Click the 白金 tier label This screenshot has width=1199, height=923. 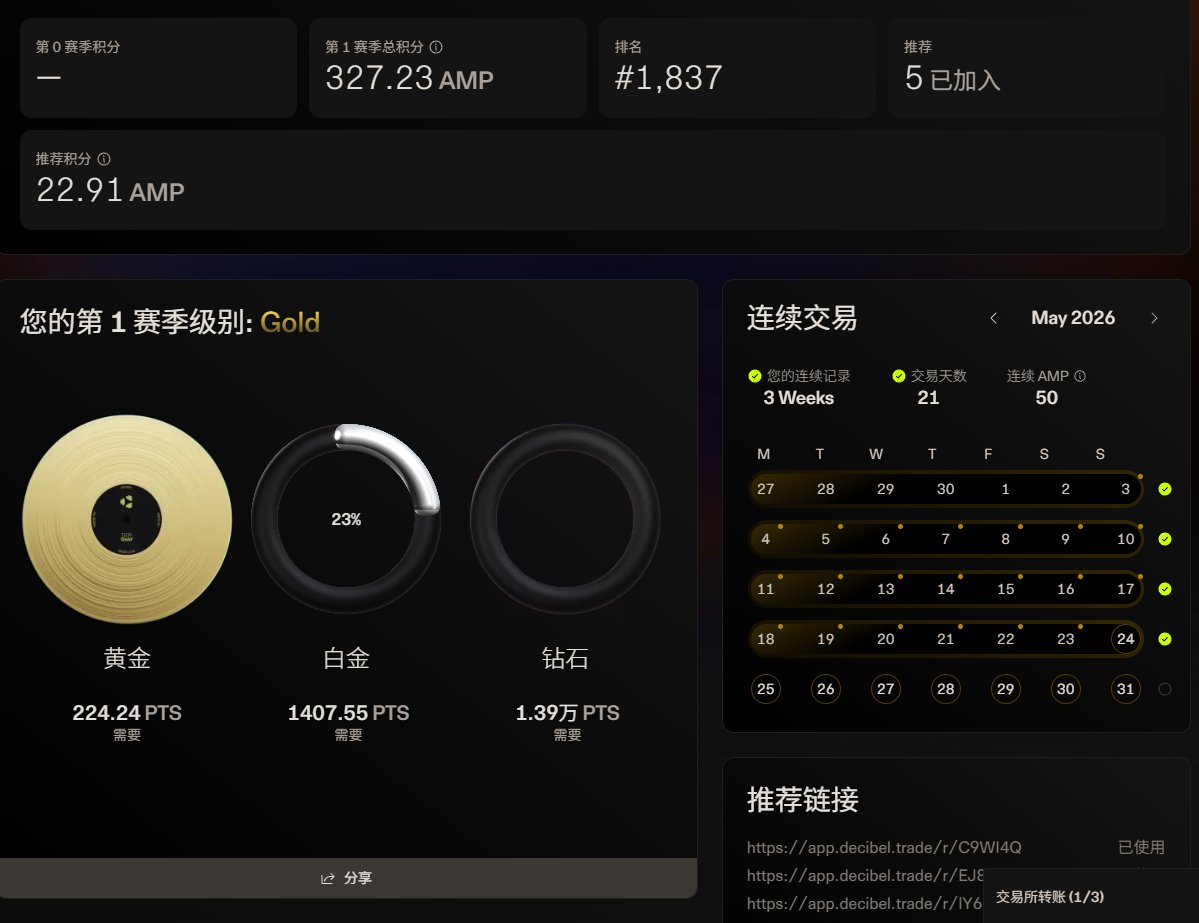point(346,658)
